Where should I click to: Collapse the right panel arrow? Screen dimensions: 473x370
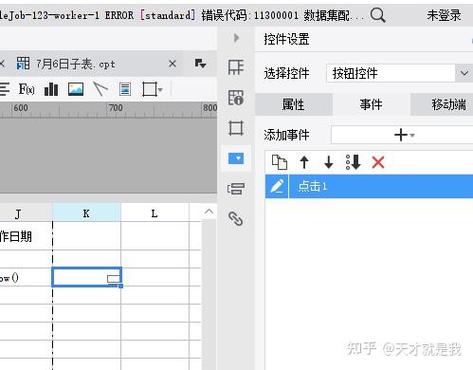[236, 38]
